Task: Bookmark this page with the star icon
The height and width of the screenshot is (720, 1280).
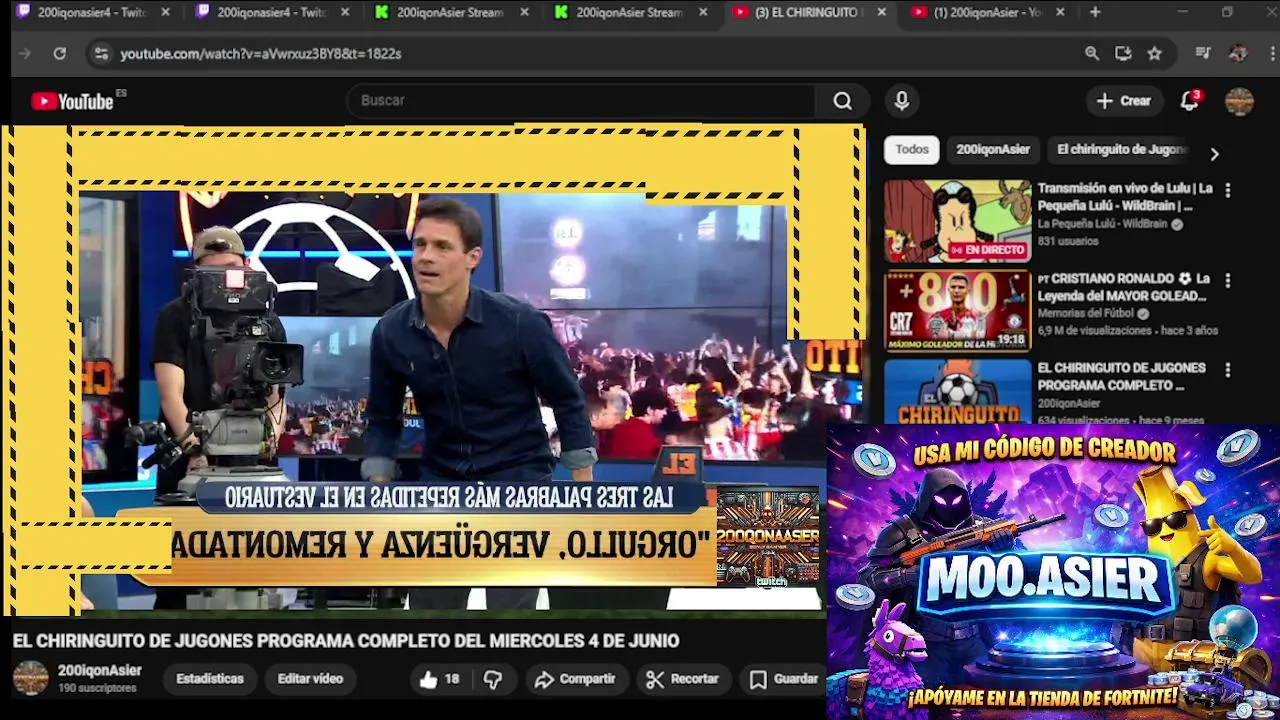Action: point(1155,54)
